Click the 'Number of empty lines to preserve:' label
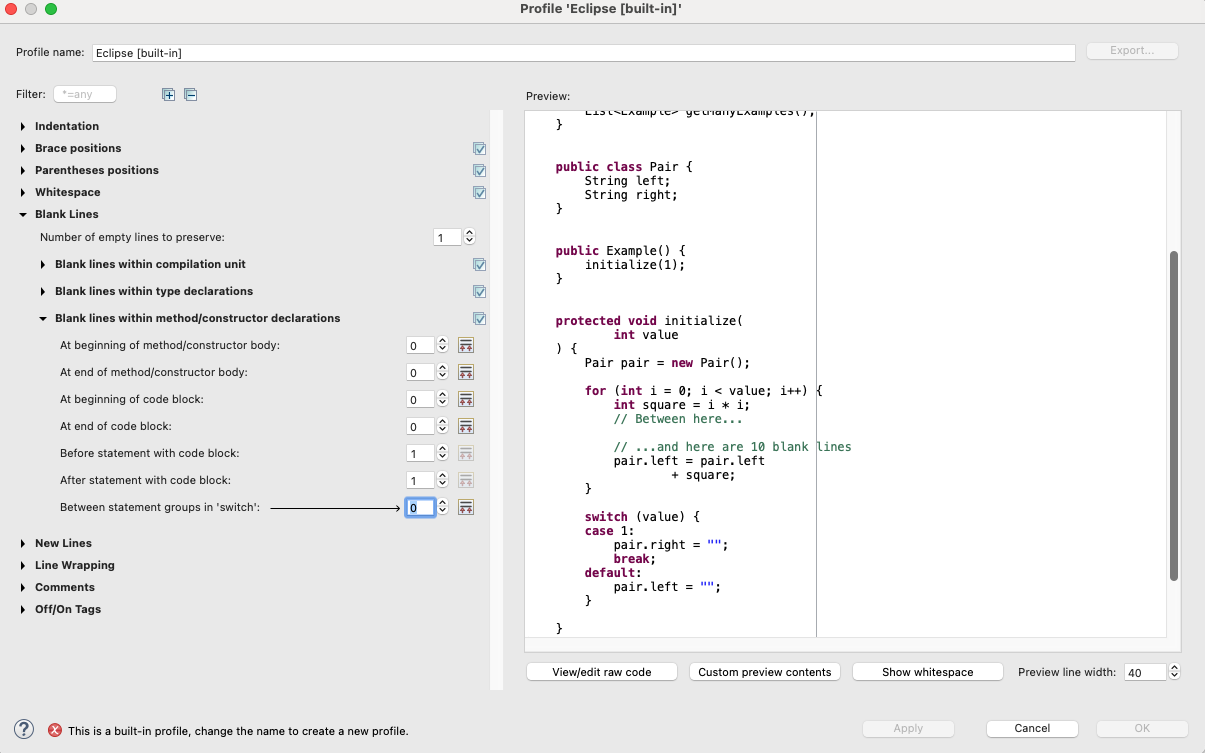 [x=132, y=237]
